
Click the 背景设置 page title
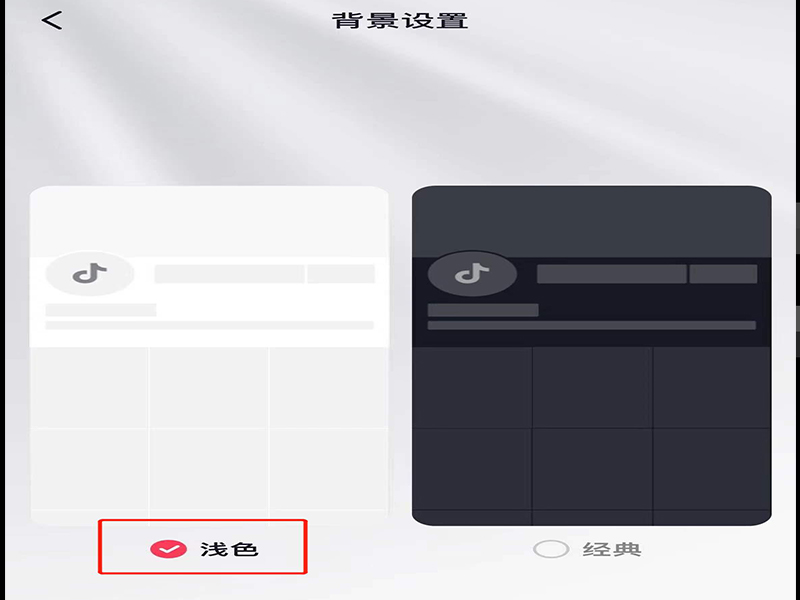pyautogui.click(x=400, y=21)
